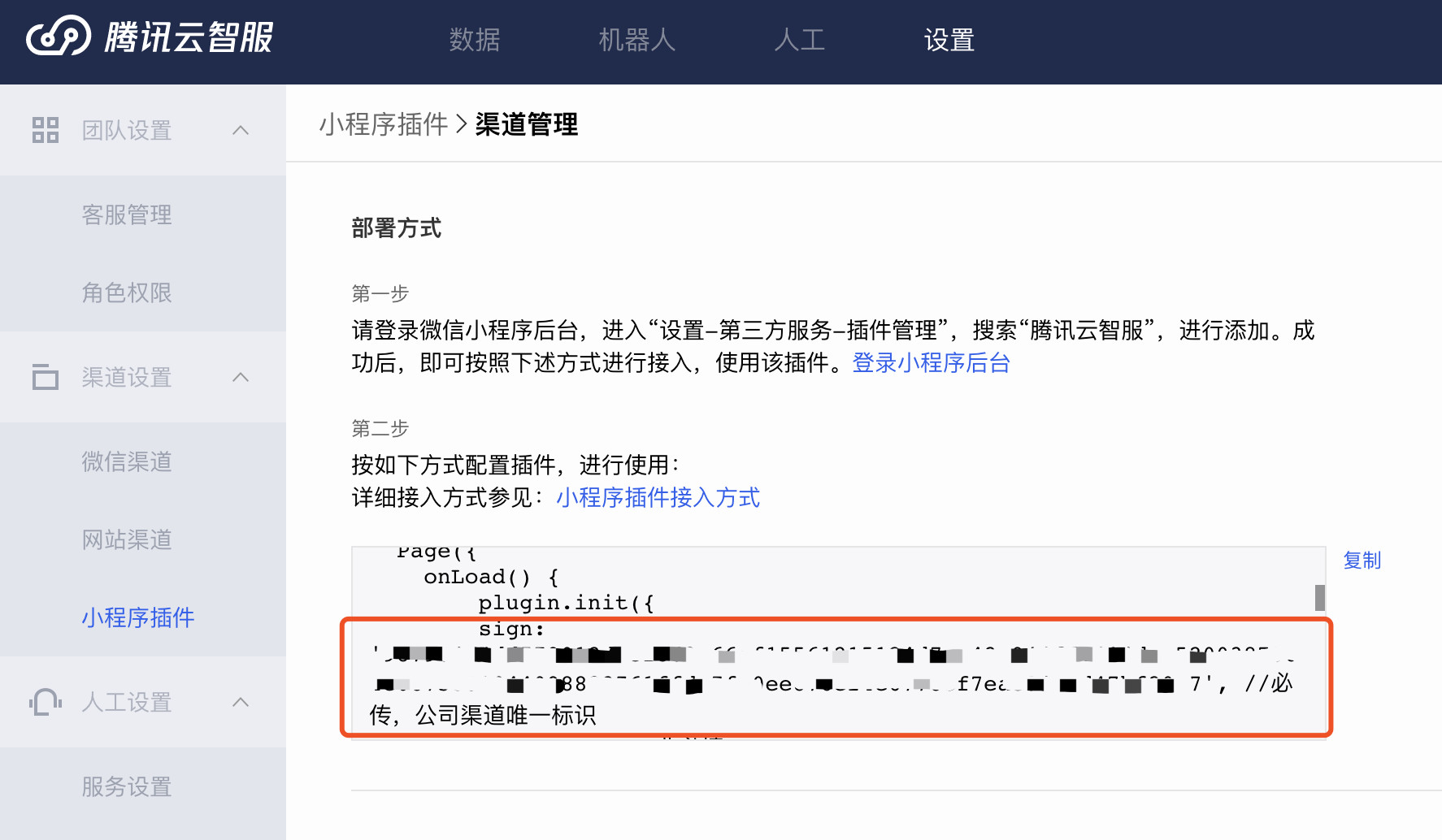This screenshot has height=840, width=1442.
Task: Open the 数据 top navigation tab
Action: pos(475,40)
